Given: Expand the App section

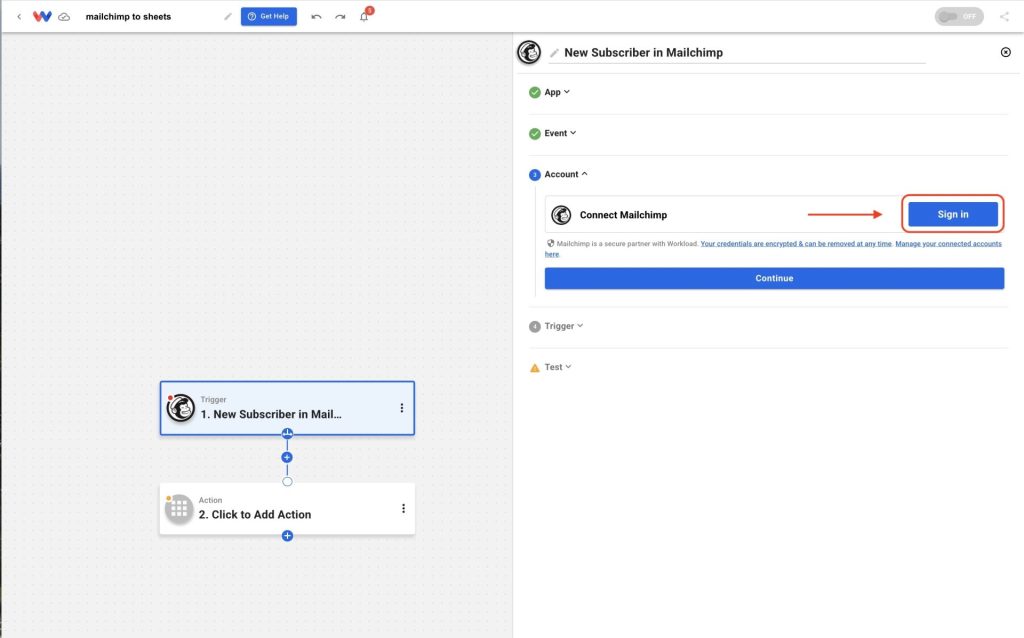Looking at the screenshot, I should [557, 92].
